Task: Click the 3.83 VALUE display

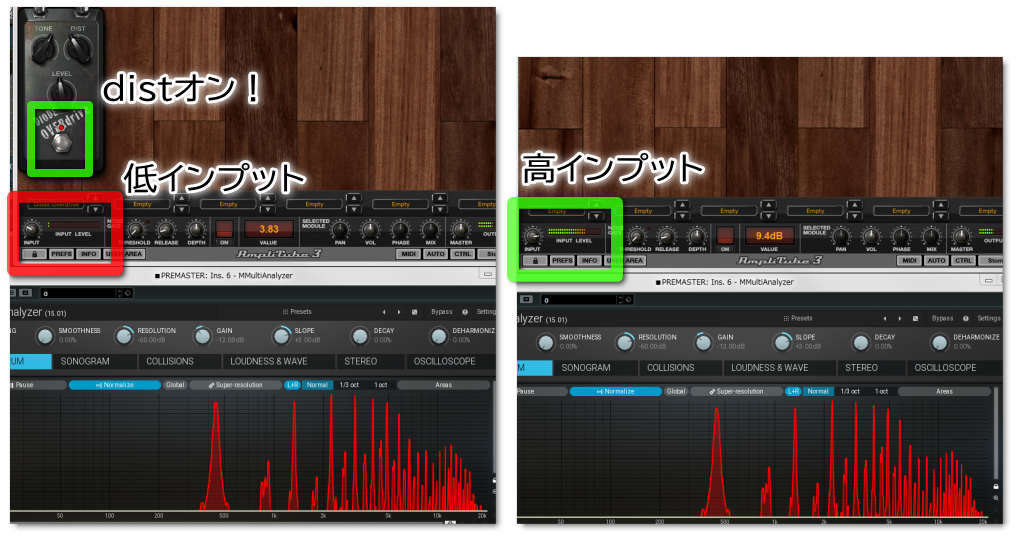Action: (269, 229)
